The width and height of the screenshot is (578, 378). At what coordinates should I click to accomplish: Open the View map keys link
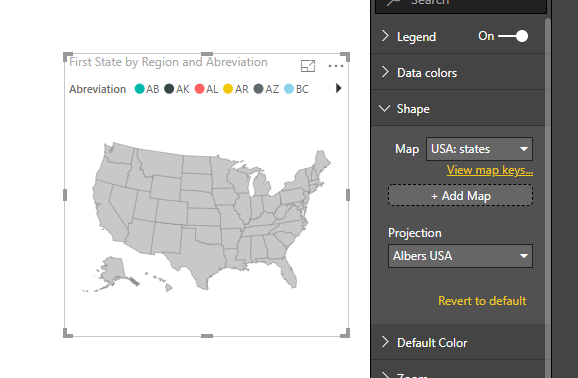[x=490, y=170]
